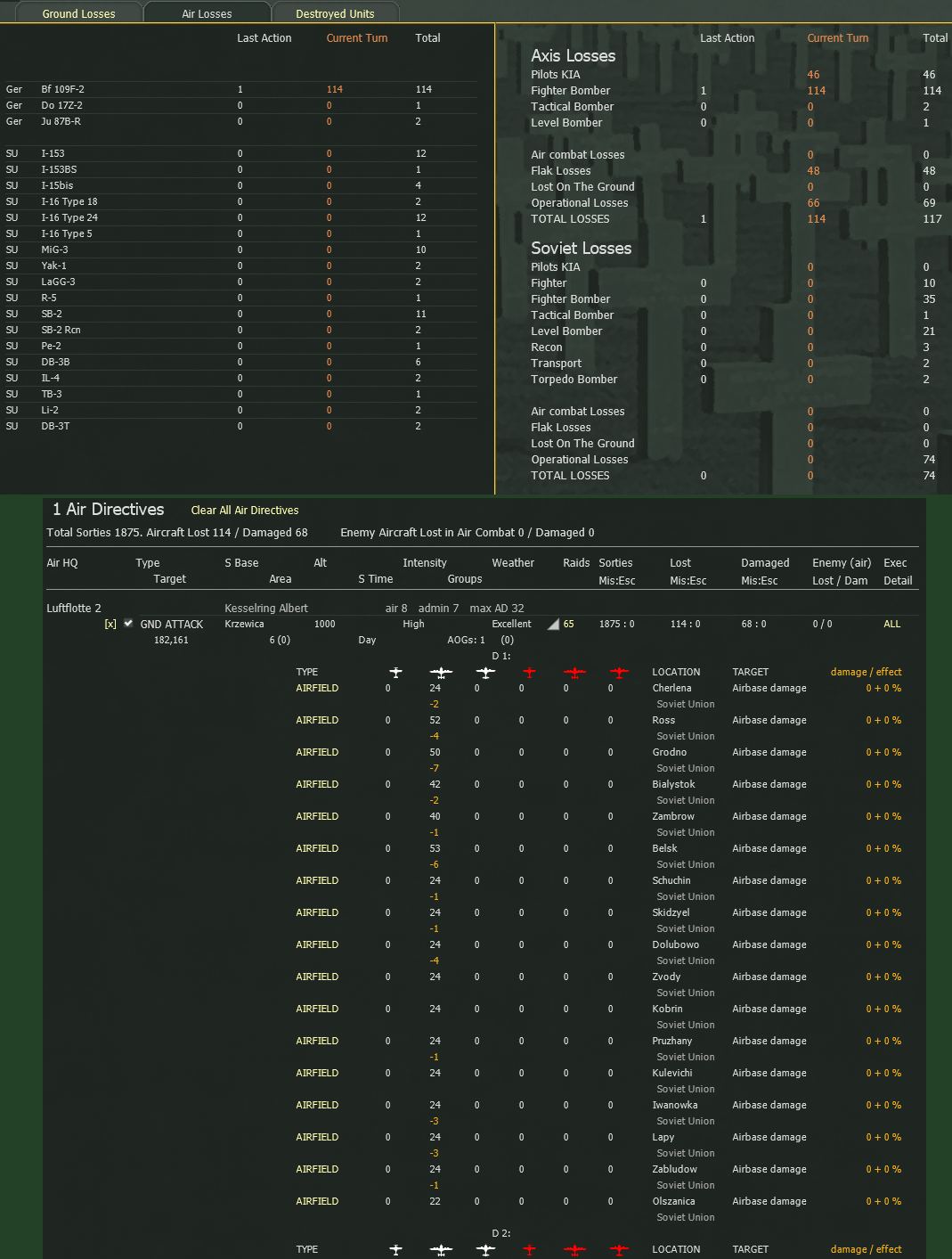The image size is (952, 1259).
Task: Click AIRFIELD entry for Grodno
Action: [317, 752]
